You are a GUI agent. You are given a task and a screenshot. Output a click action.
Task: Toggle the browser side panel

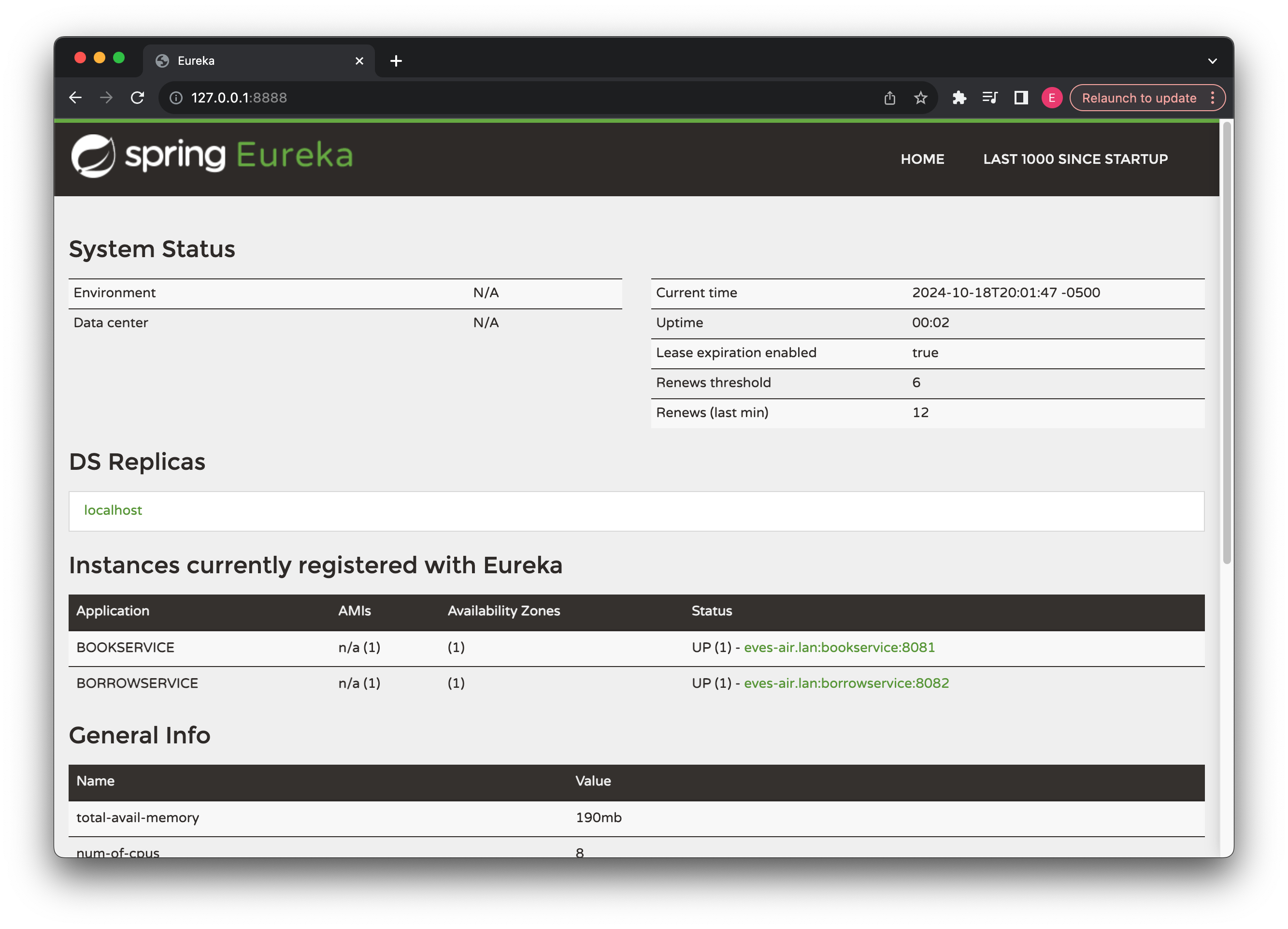pos(1021,98)
